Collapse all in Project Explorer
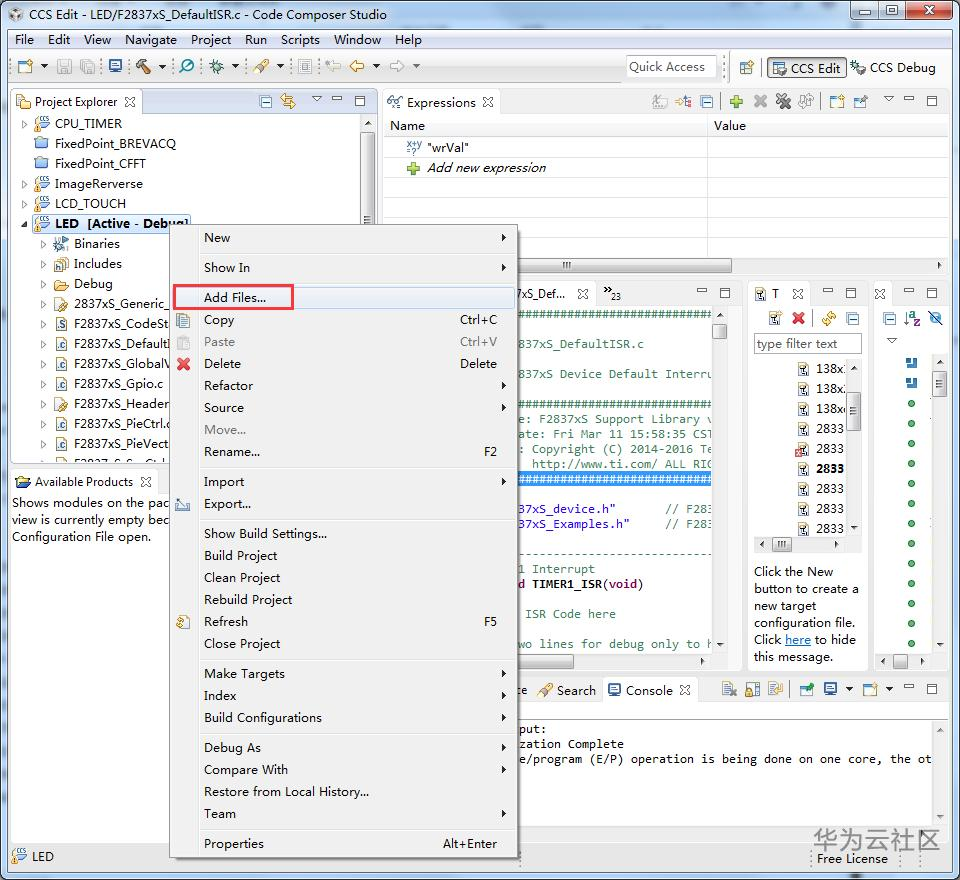Viewport: 960px width, 880px height. 266,102
